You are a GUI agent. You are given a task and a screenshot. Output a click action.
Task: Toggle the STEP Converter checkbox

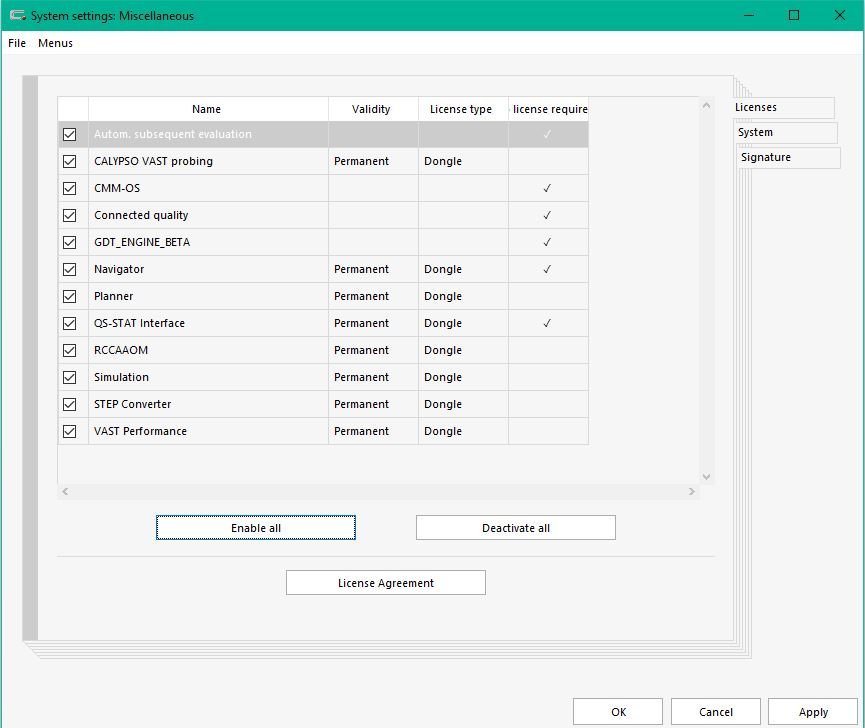coord(70,404)
